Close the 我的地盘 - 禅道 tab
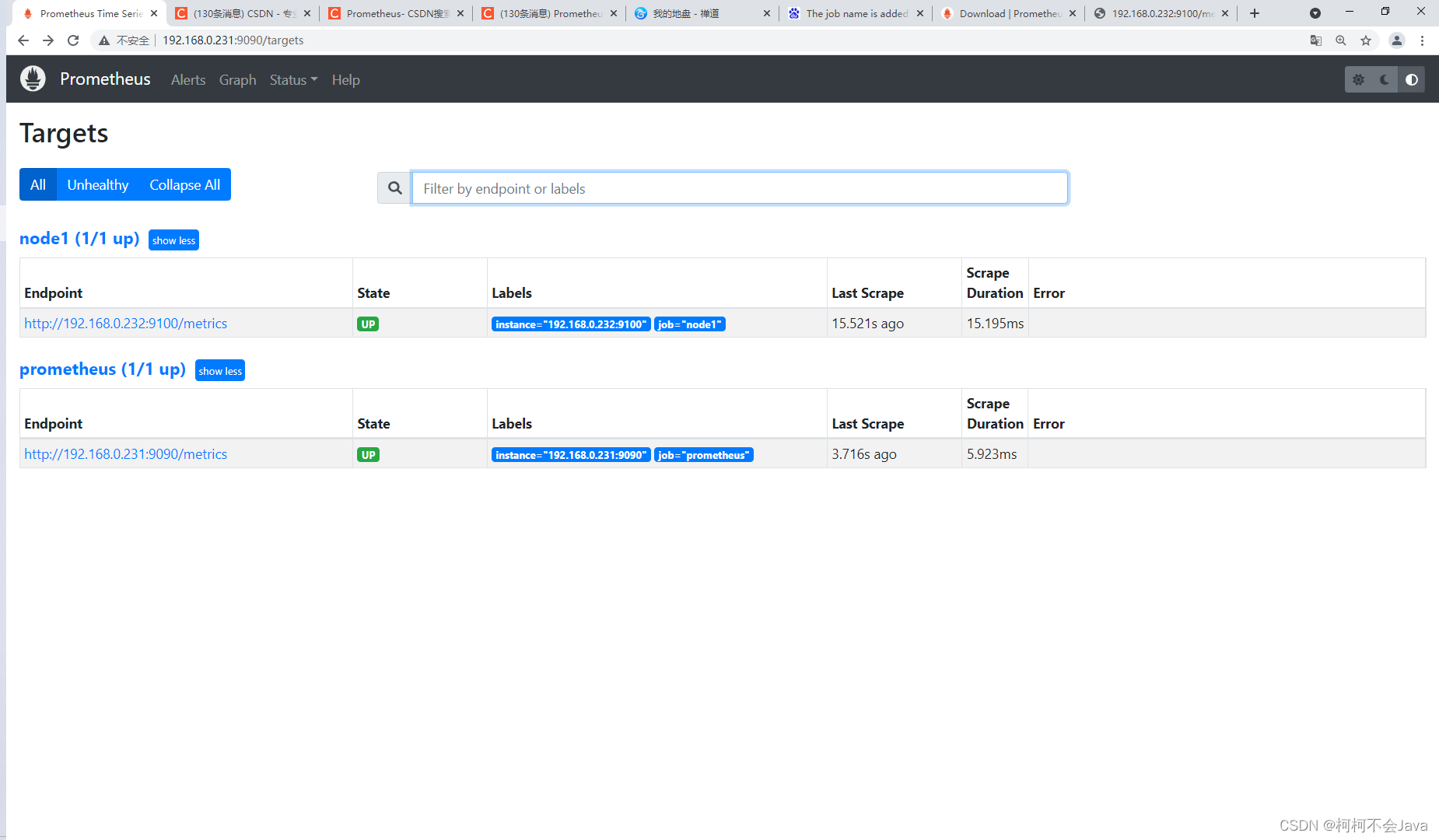This screenshot has height=840, width=1439. 766,13
